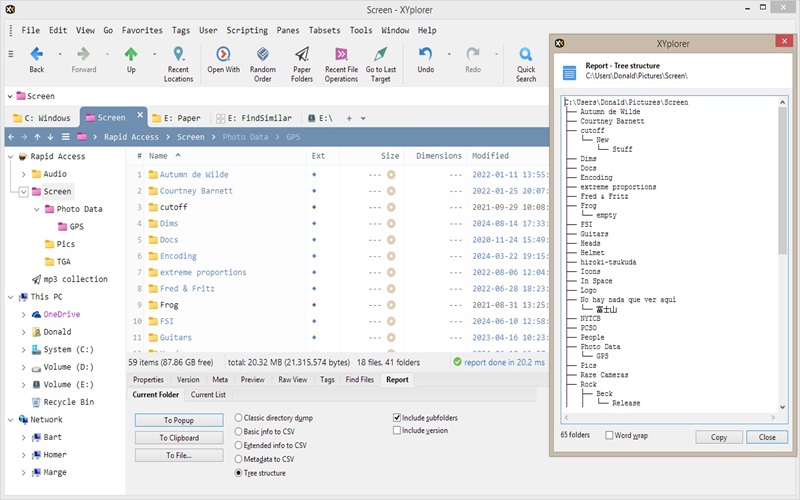Viewport: 800px width, 500px height.
Task: Click the To File... button
Action: coord(179,455)
